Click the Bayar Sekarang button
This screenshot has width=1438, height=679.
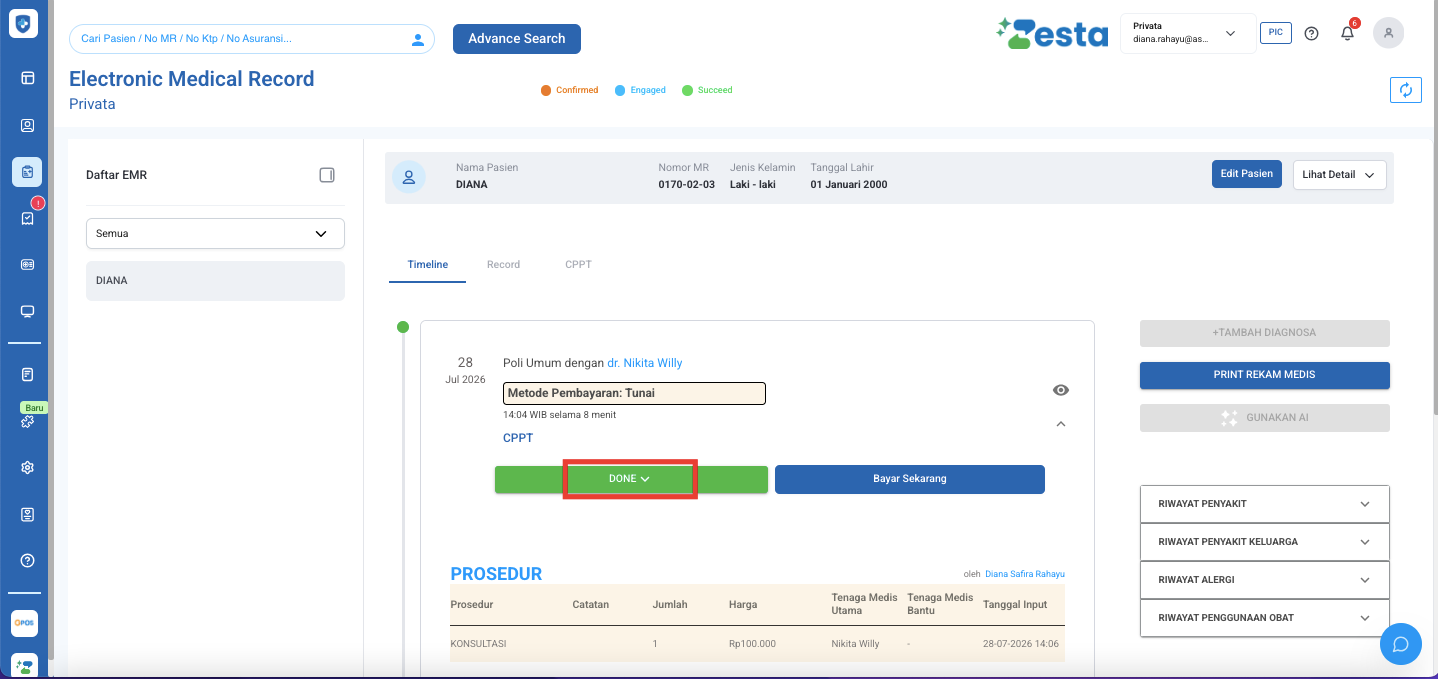pyautogui.click(x=910, y=479)
